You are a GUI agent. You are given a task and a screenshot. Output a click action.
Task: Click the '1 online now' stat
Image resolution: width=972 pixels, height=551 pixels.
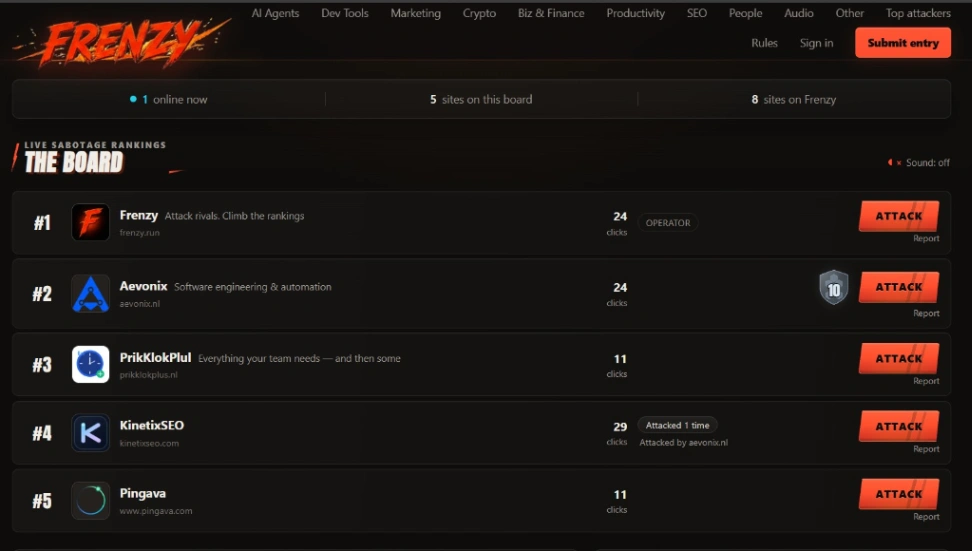169,99
